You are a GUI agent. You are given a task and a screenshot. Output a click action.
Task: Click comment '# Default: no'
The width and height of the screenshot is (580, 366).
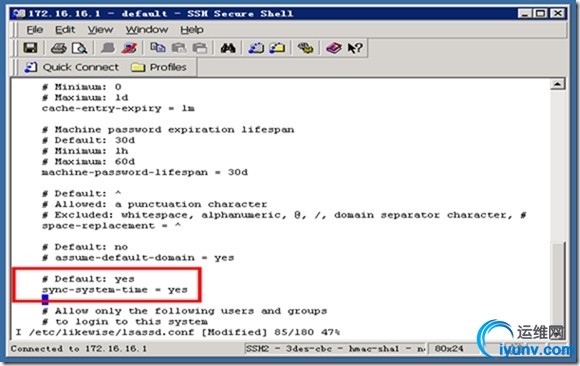click(x=85, y=247)
